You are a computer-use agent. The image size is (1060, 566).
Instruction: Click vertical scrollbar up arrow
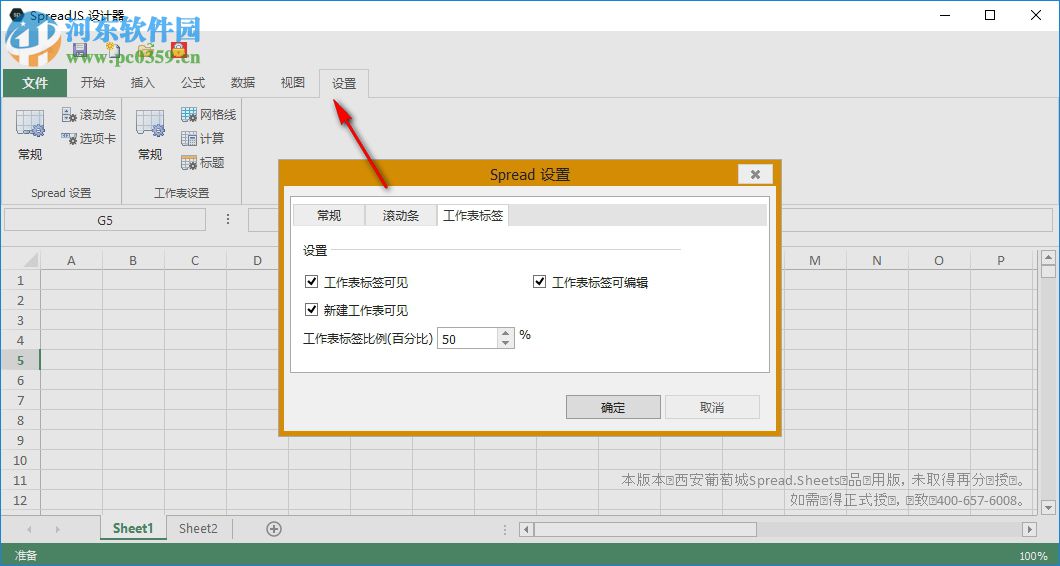[x=1048, y=258]
